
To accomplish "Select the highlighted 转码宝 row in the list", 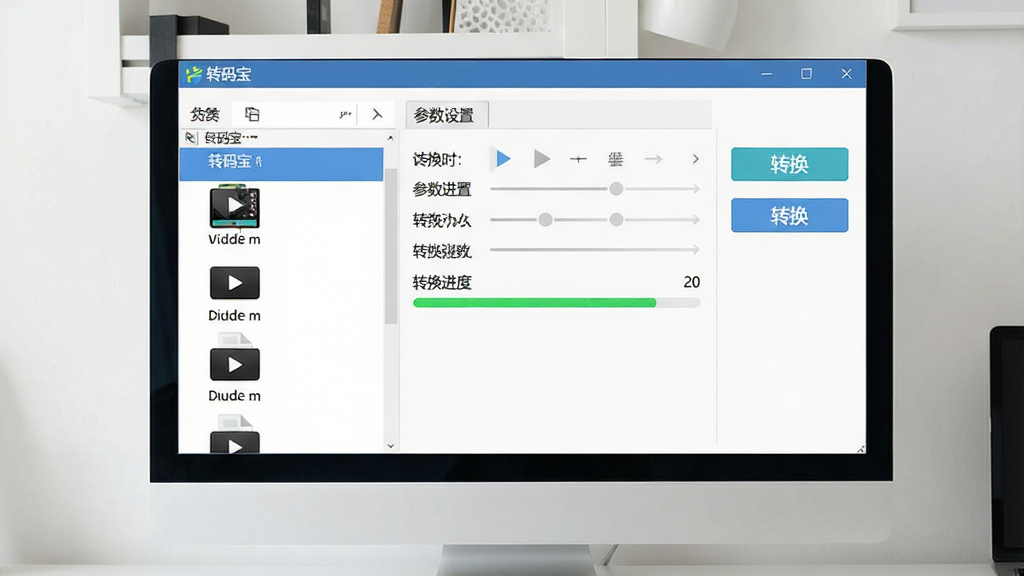I will point(281,163).
